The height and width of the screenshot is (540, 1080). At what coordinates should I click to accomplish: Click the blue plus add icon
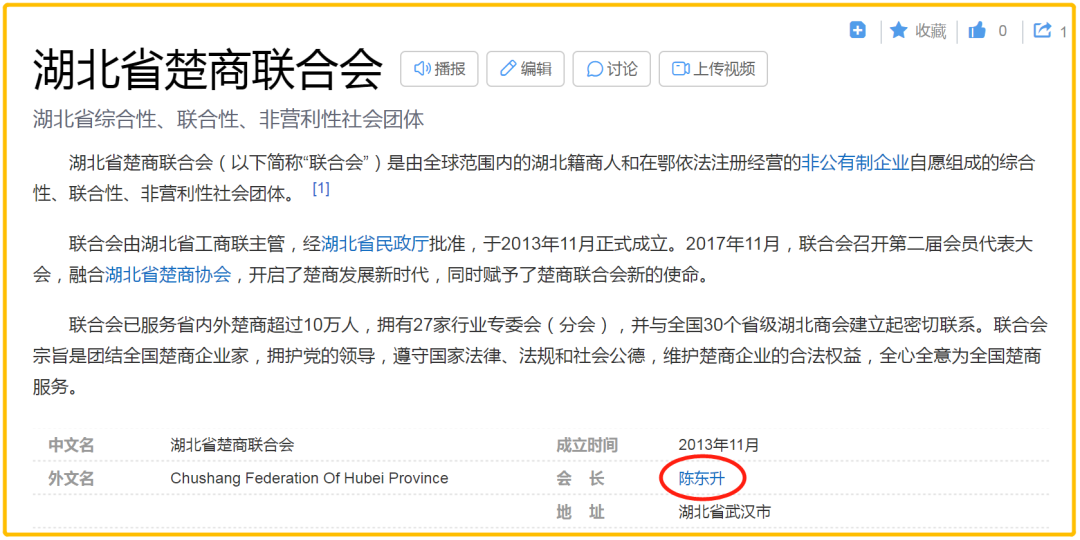pyautogui.click(x=858, y=30)
